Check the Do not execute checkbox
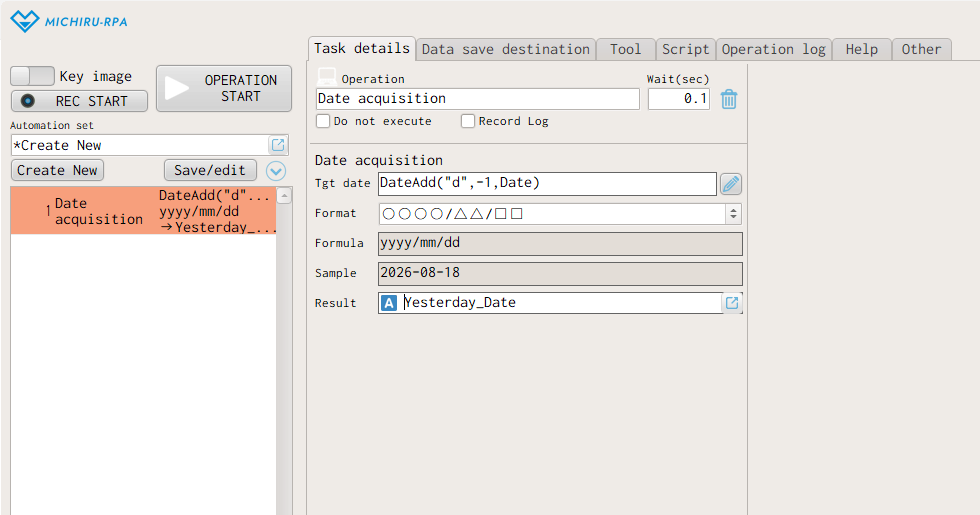This screenshot has width=980, height=515. point(323,121)
